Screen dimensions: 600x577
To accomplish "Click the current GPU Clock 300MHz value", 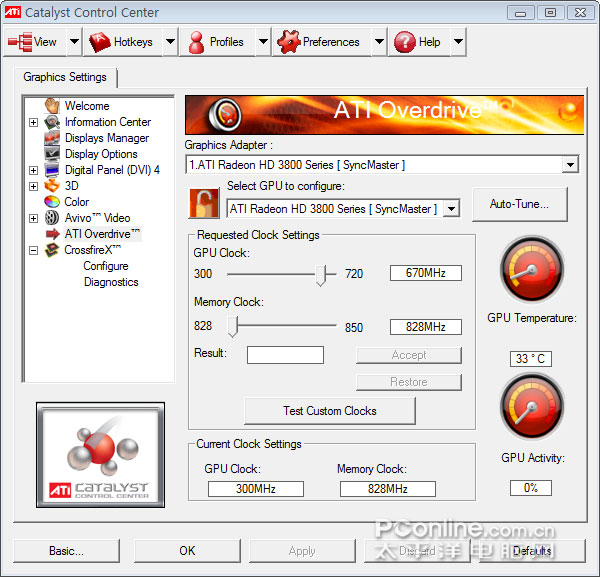I will point(256,489).
